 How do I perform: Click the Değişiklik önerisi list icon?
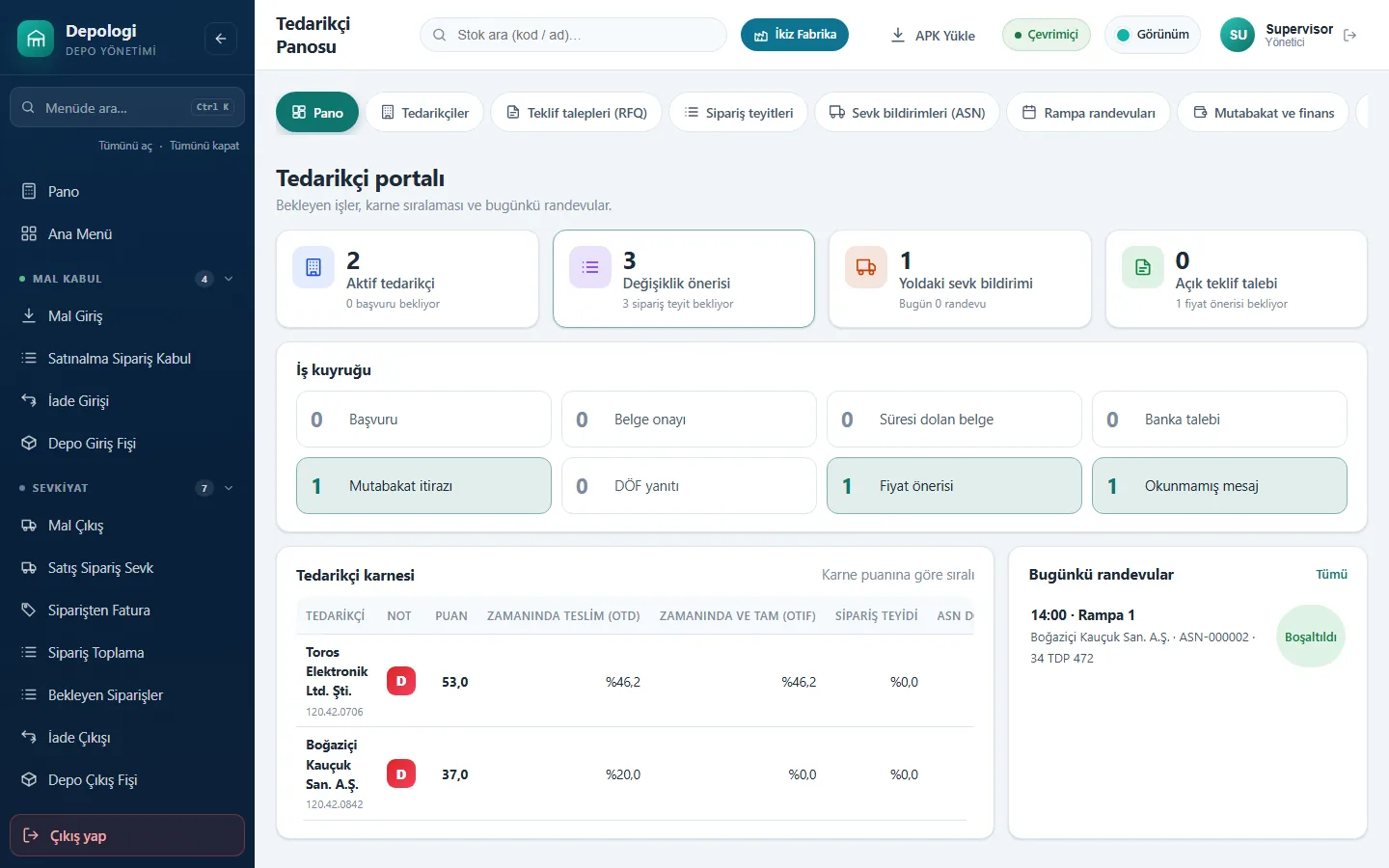[x=590, y=267]
